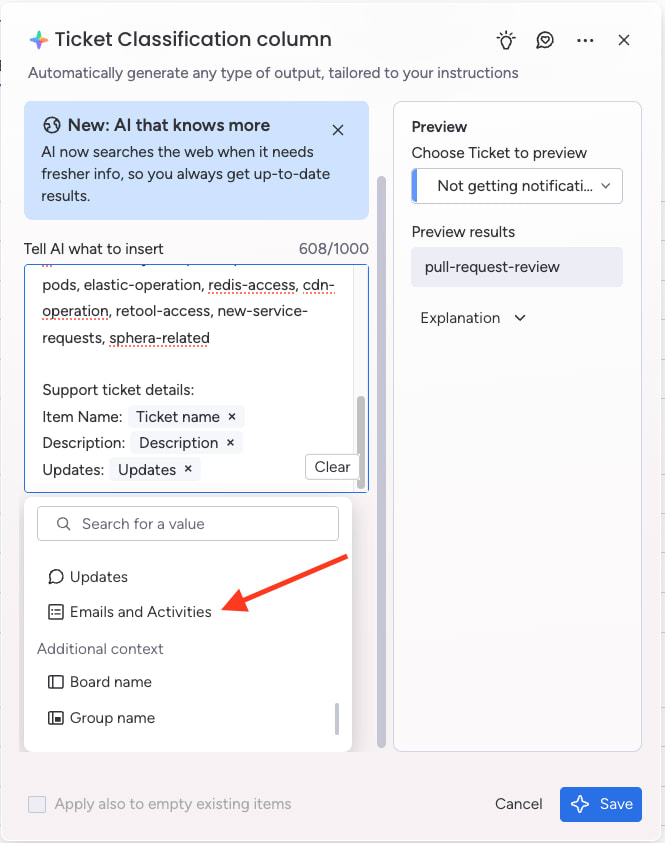
Task: Click the text area scrollbar thumb
Action: click(361, 441)
